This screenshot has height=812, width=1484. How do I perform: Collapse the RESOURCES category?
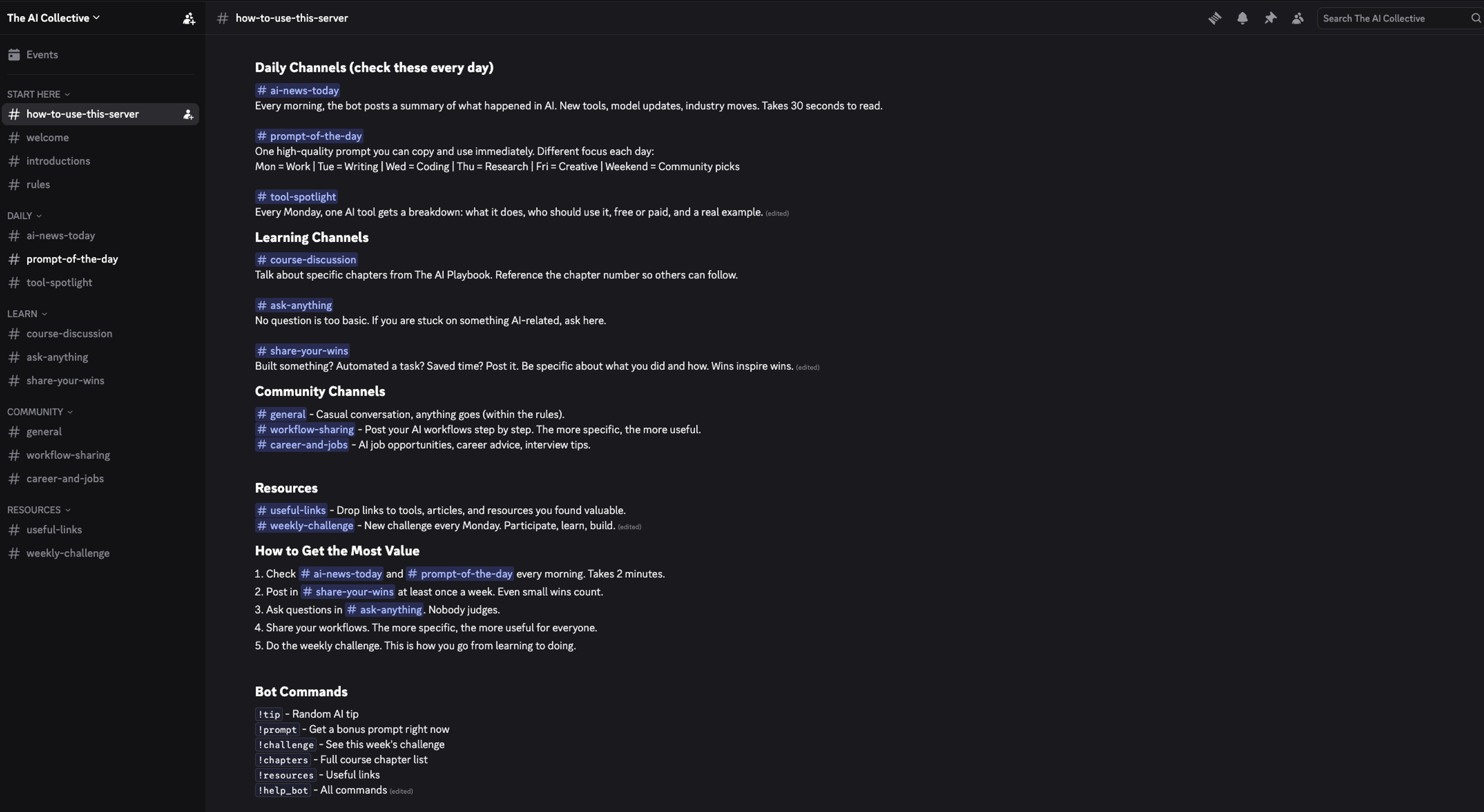[x=39, y=509]
